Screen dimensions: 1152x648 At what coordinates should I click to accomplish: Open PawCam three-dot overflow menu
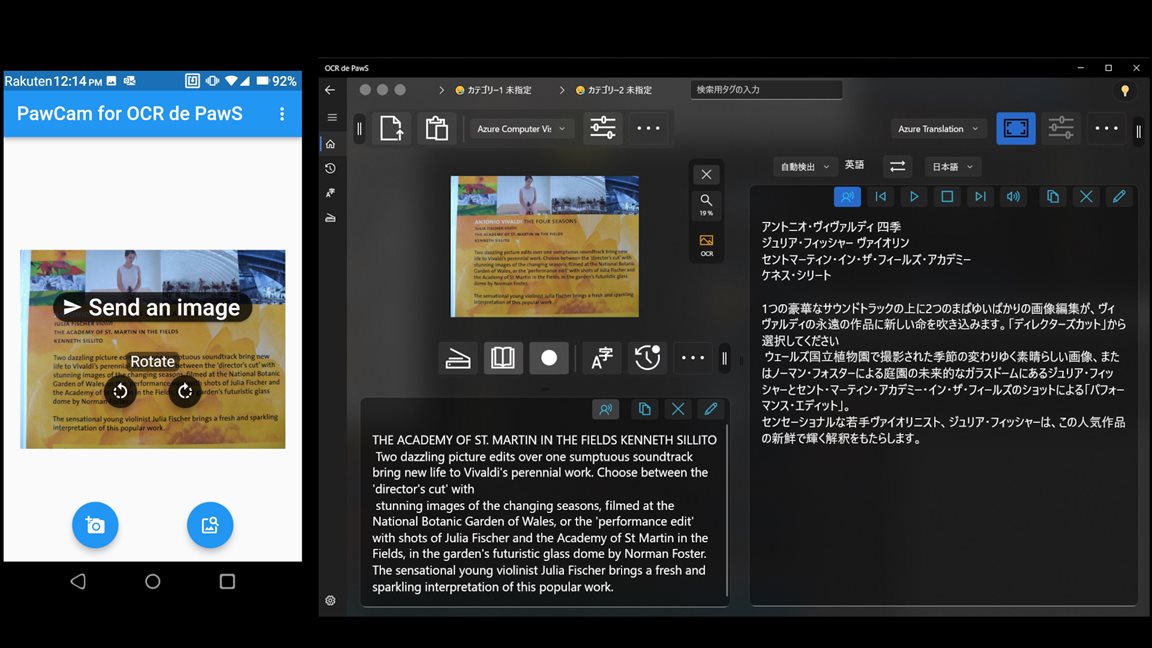(x=282, y=114)
